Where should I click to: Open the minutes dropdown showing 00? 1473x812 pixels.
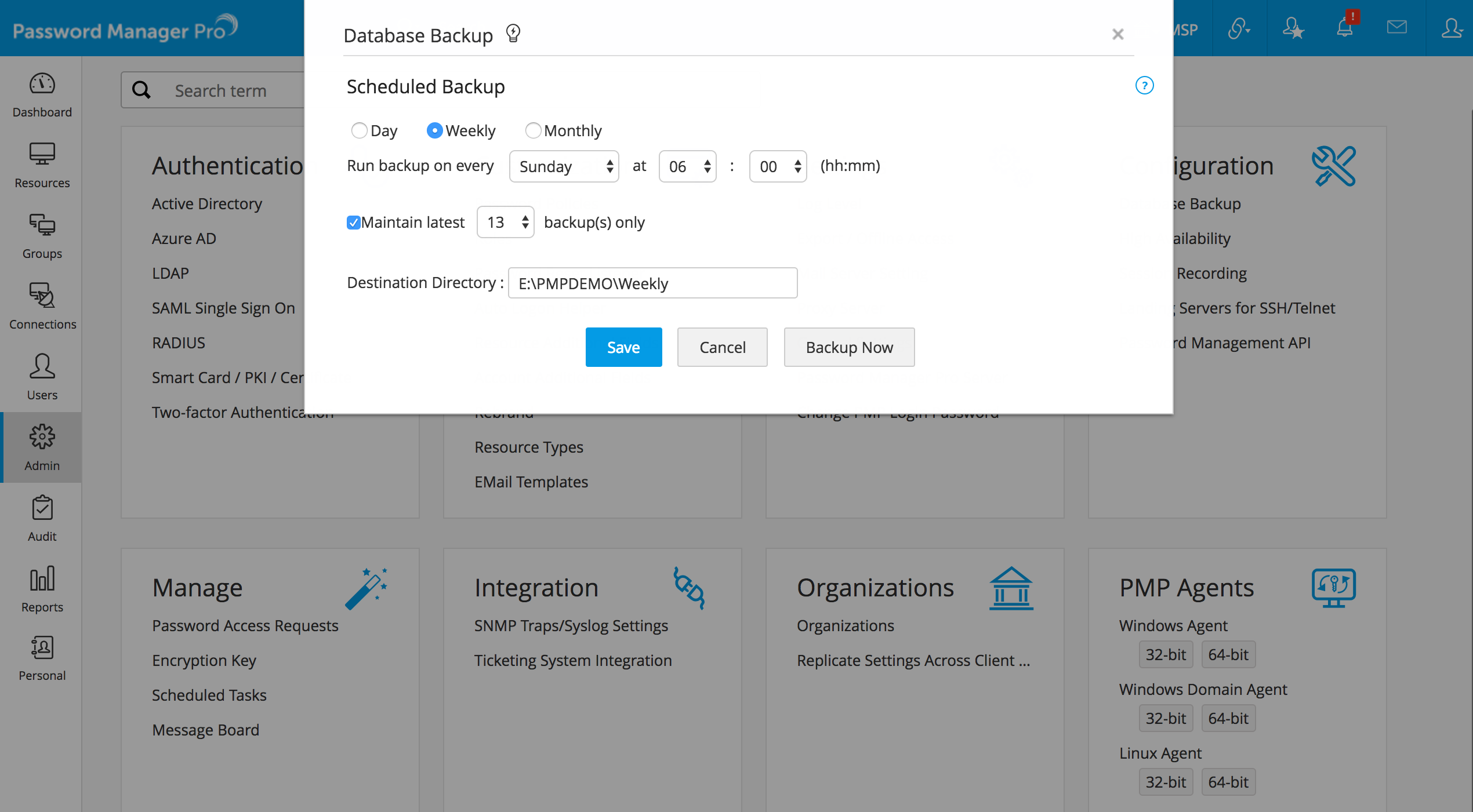[x=778, y=167]
